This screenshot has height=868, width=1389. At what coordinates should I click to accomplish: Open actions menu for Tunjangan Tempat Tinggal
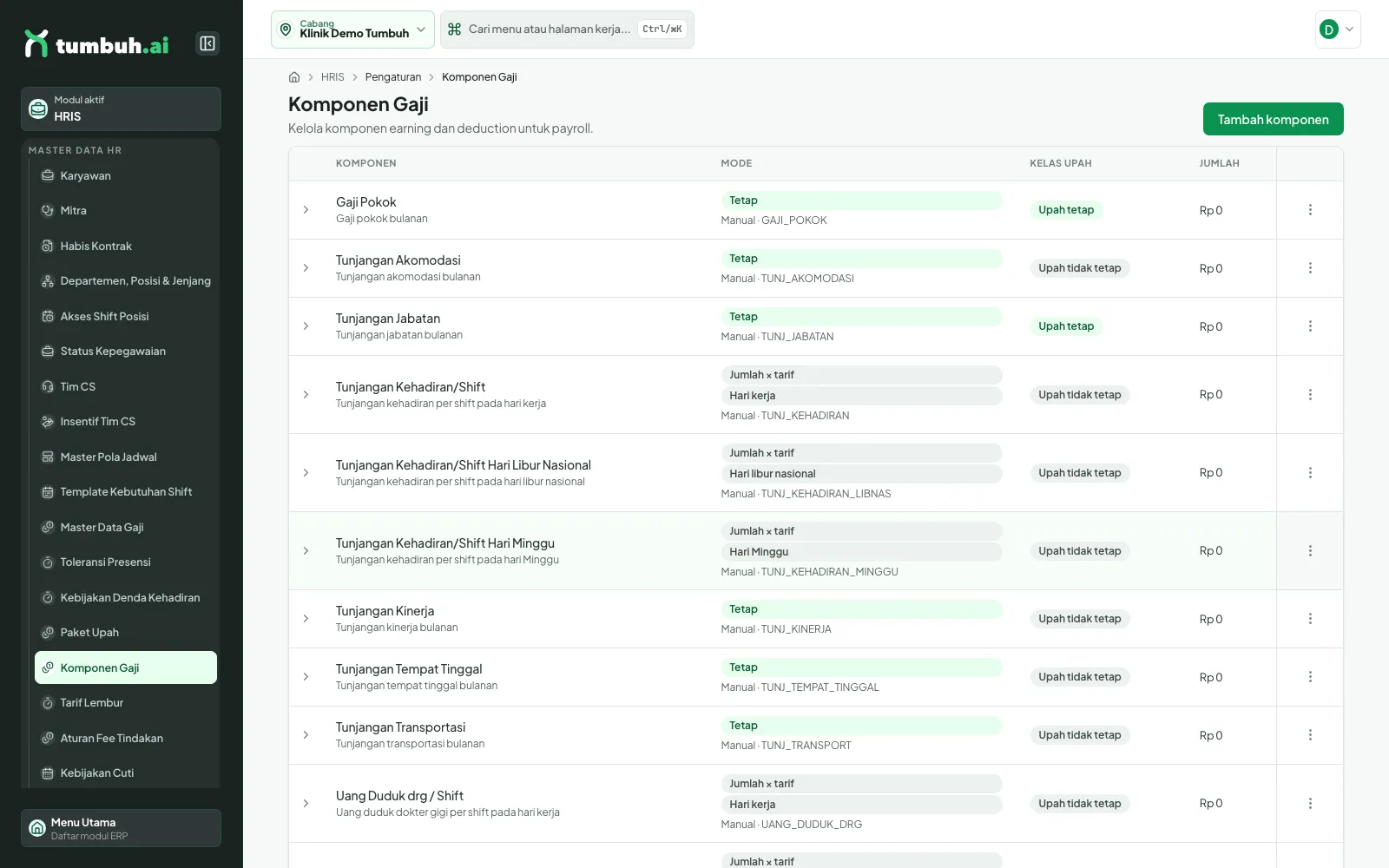click(1310, 677)
